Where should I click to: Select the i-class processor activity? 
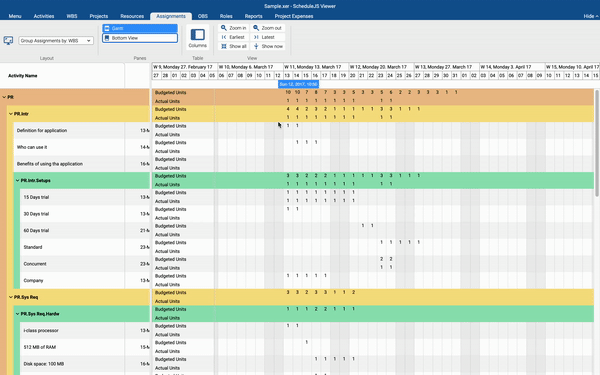point(85,331)
